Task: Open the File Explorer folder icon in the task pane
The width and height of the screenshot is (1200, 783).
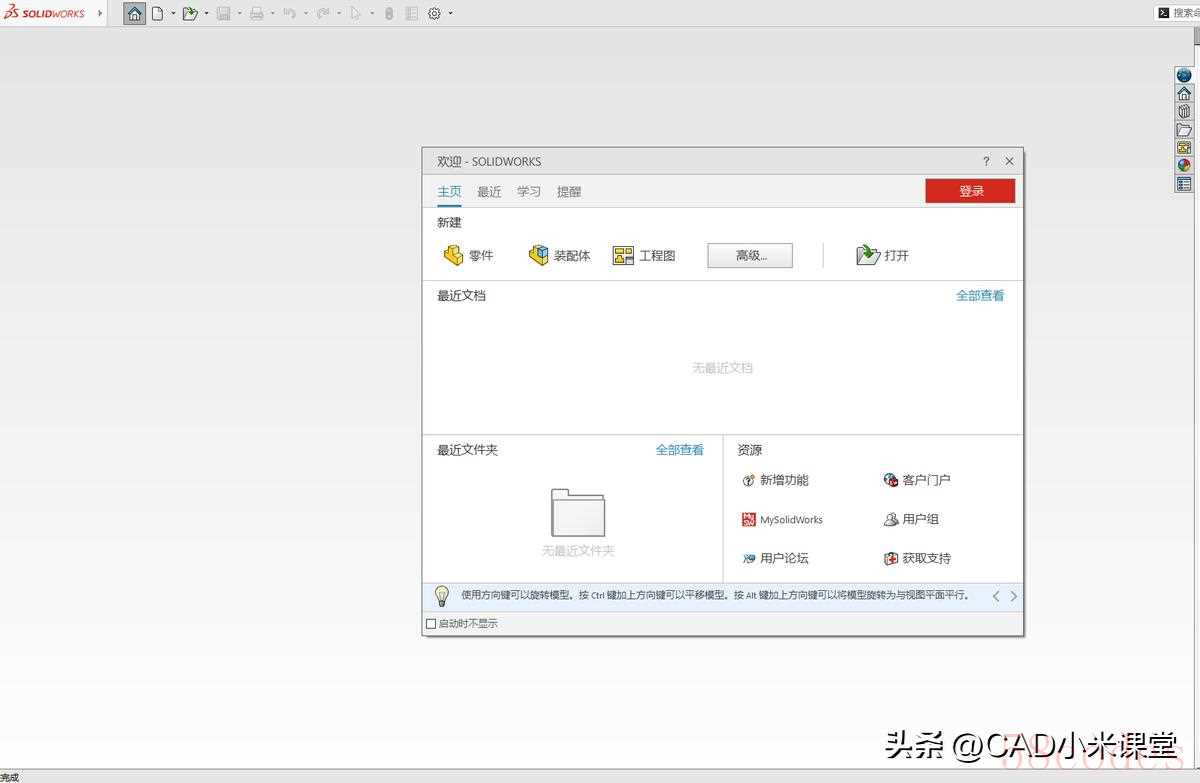Action: tap(1184, 130)
